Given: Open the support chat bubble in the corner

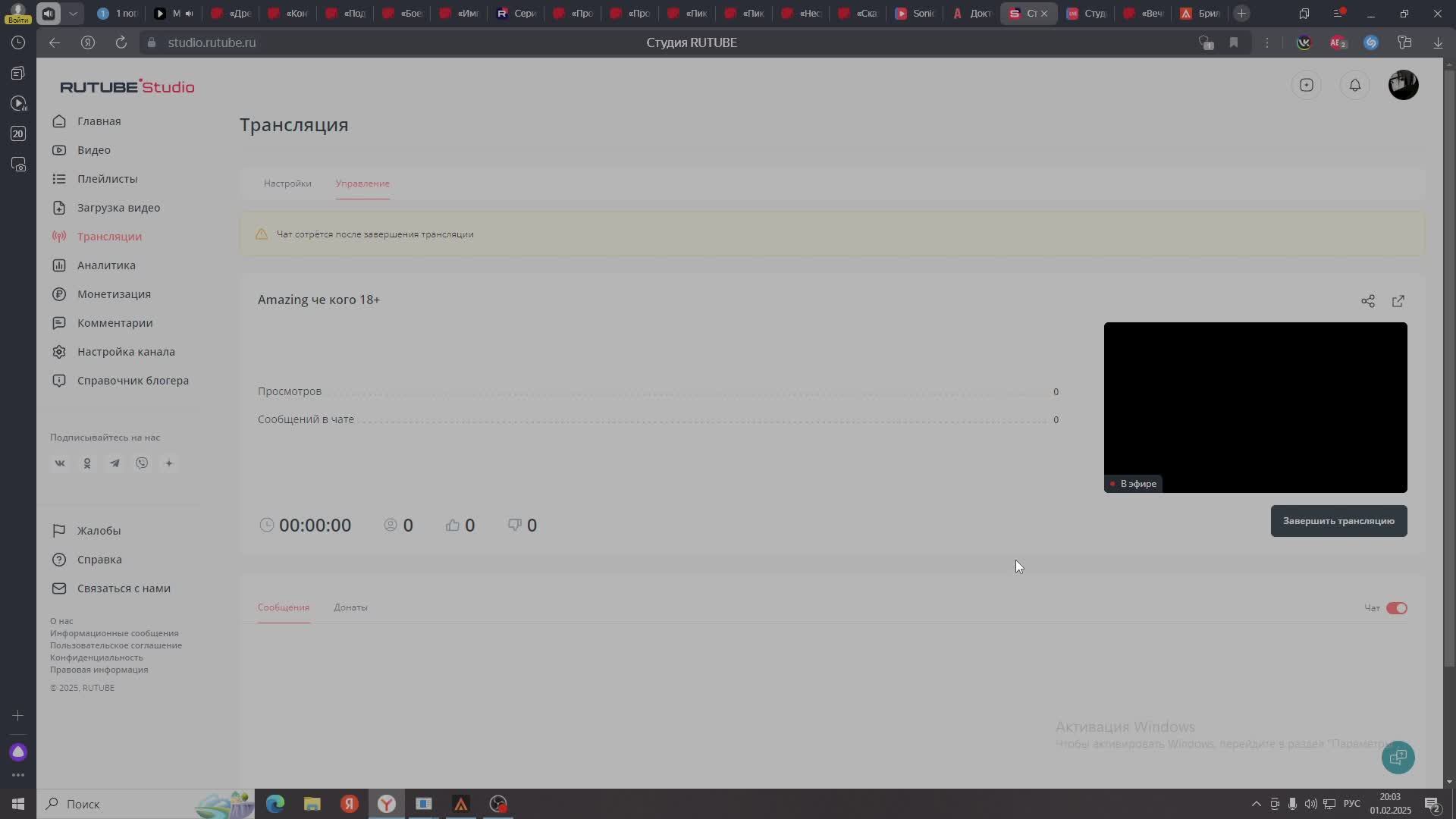Looking at the screenshot, I should (x=1398, y=757).
